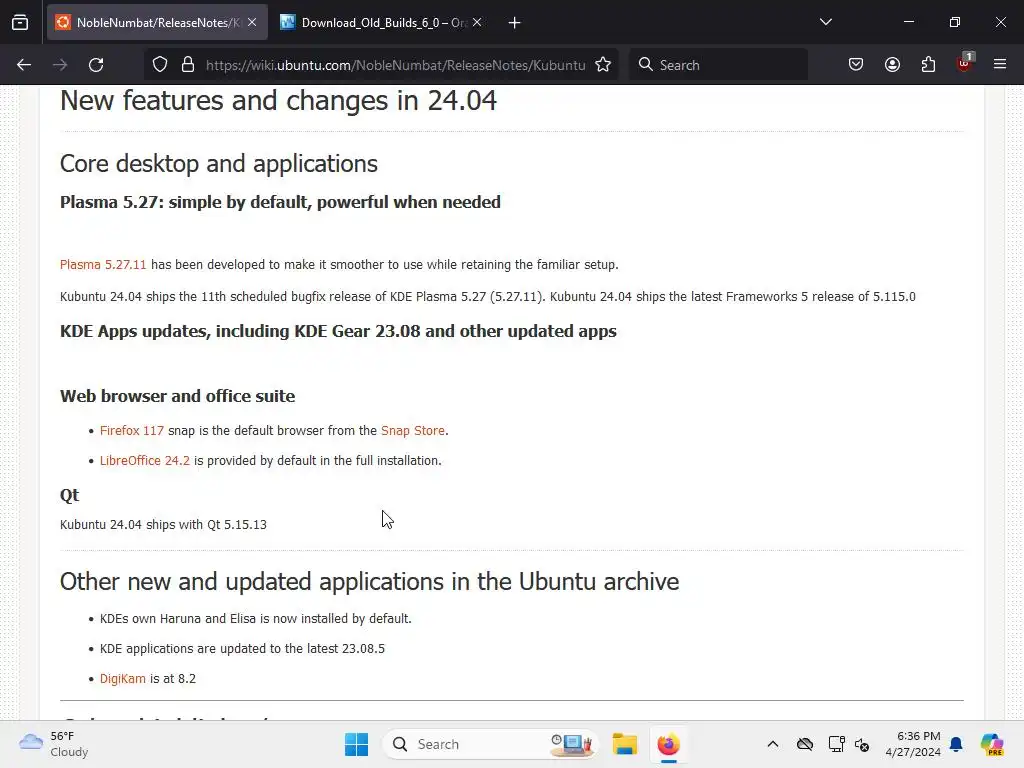Reload the current page
The image size is (1024, 768).
pyautogui.click(x=96, y=65)
